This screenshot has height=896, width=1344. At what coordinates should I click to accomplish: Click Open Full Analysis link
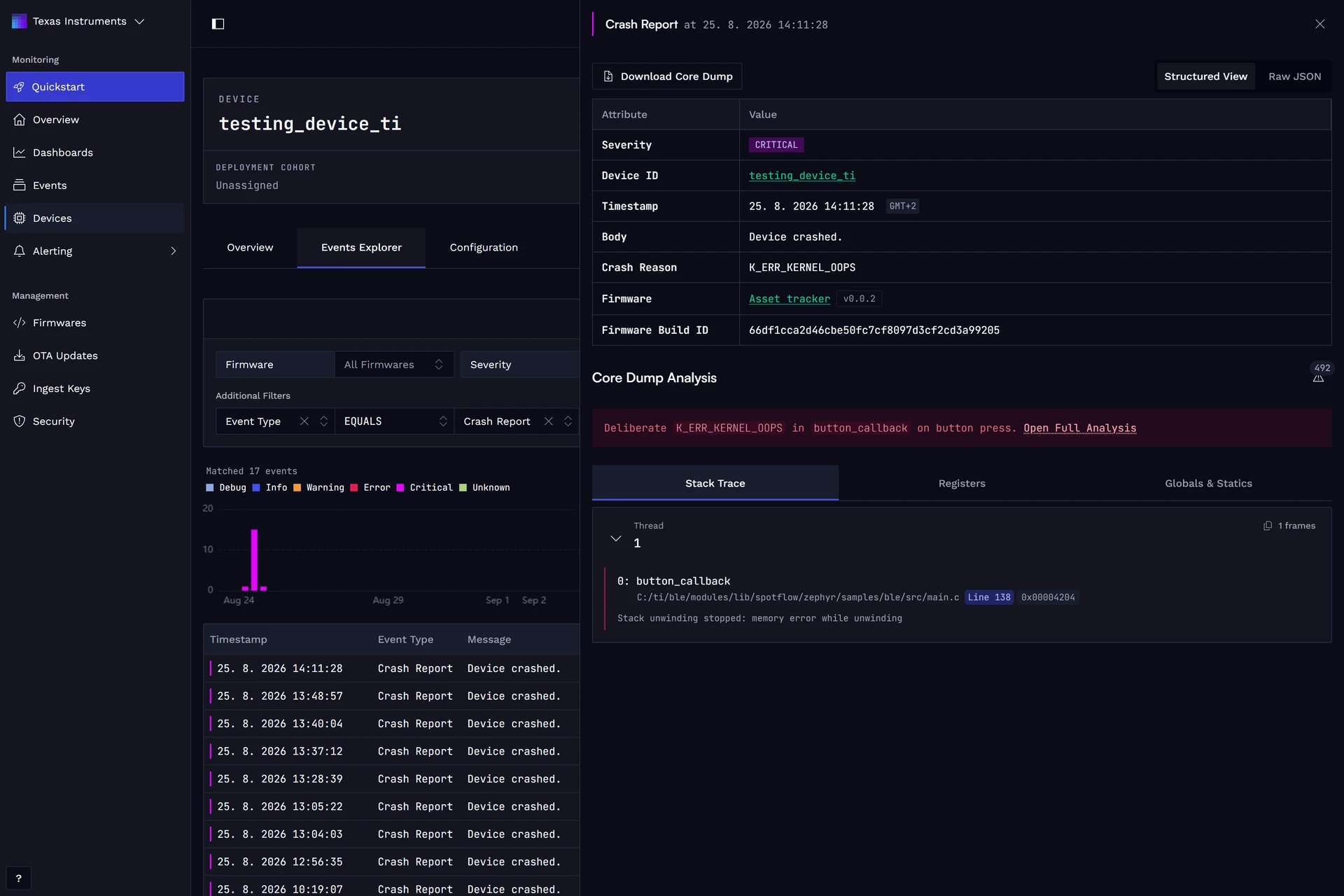(x=1079, y=428)
